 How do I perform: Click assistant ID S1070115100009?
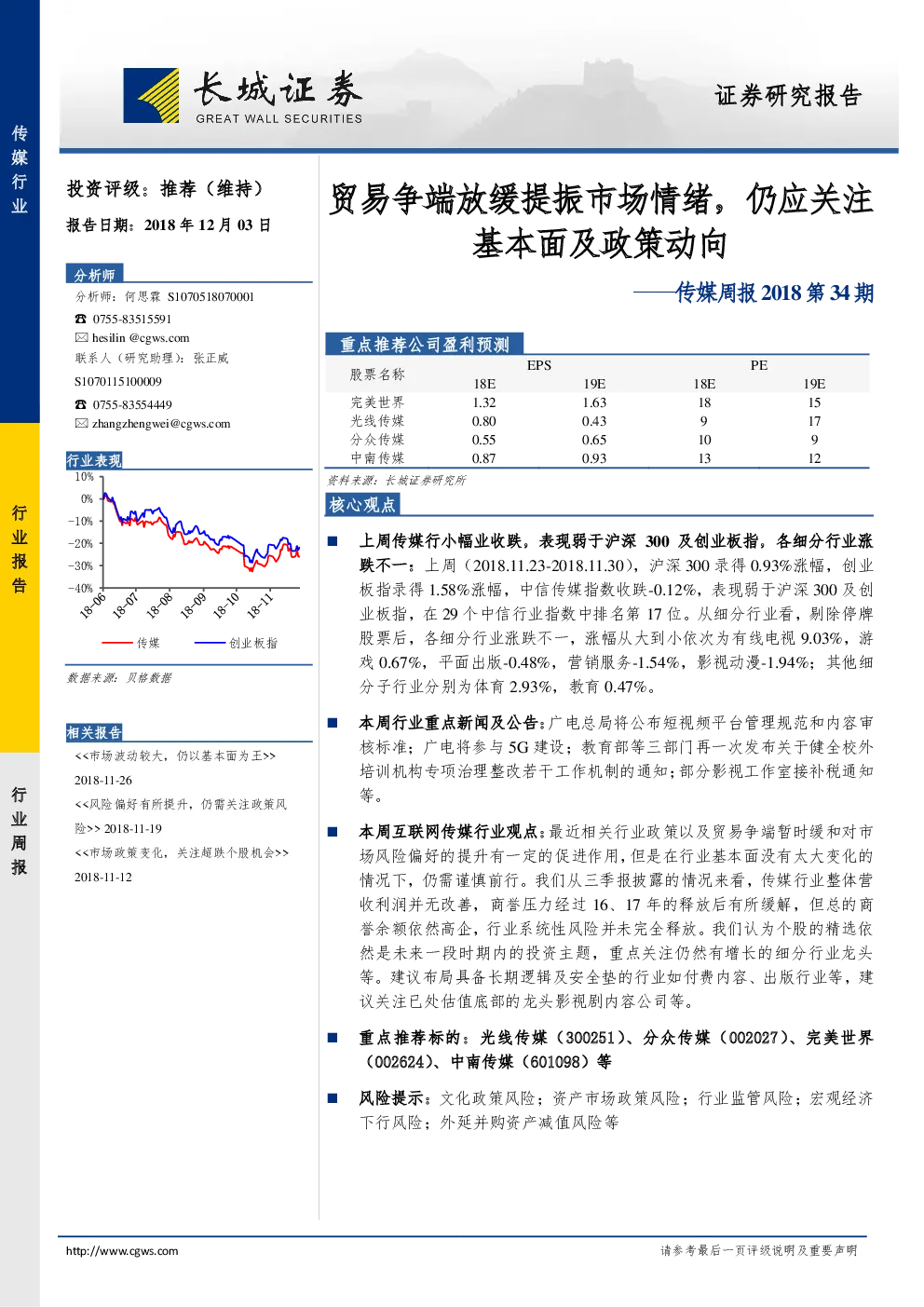118,382
